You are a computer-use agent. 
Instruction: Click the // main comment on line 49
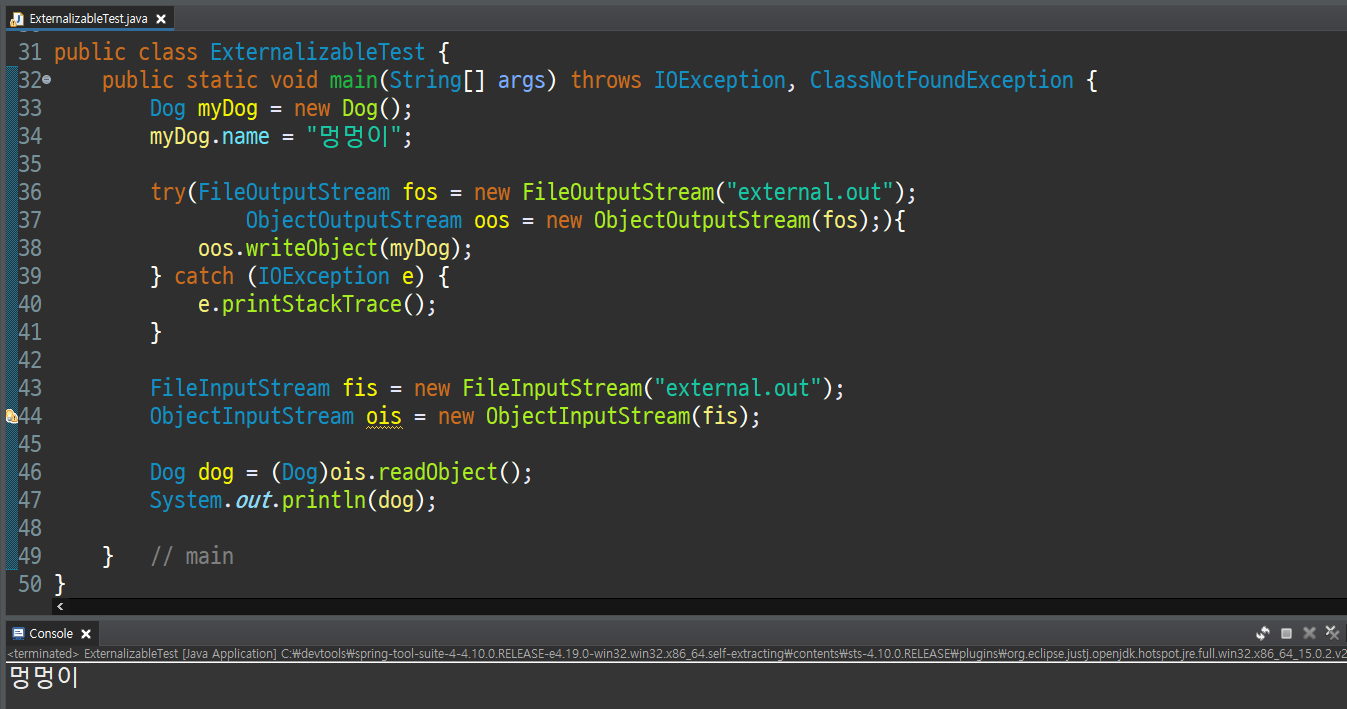(x=192, y=556)
